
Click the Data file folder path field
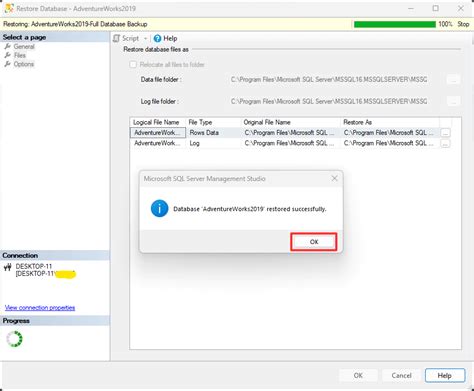[329, 79]
